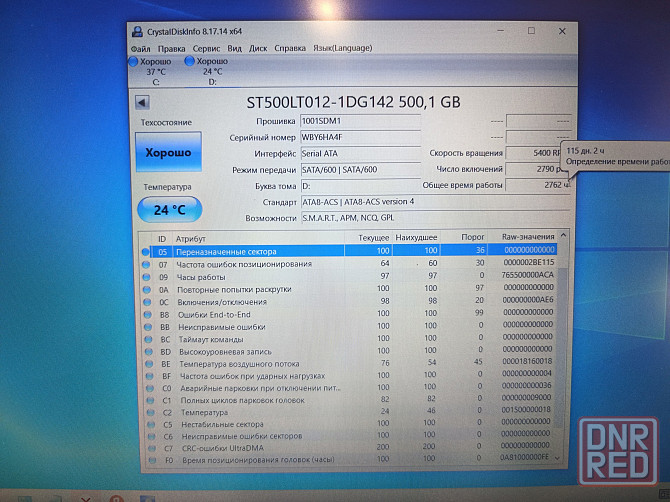Select row 09 Часы работы

click(349, 276)
